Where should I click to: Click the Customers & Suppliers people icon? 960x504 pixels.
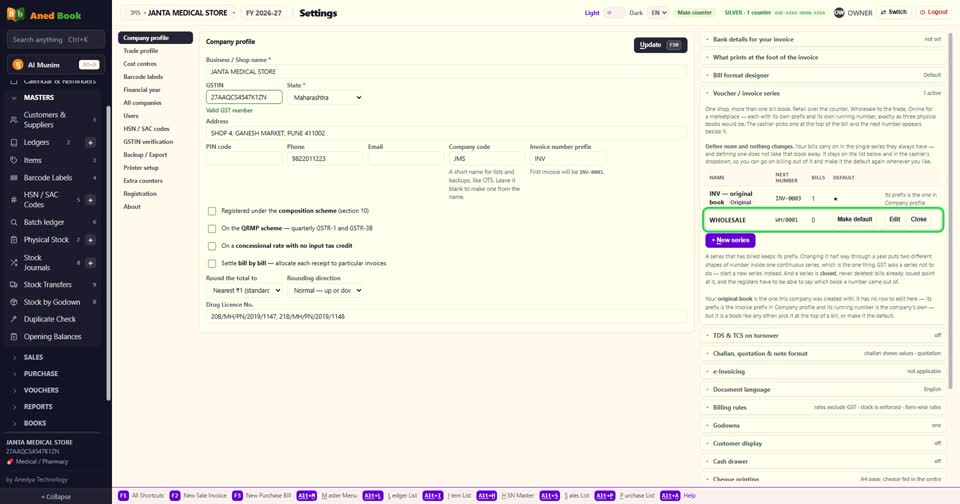tap(13, 119)
